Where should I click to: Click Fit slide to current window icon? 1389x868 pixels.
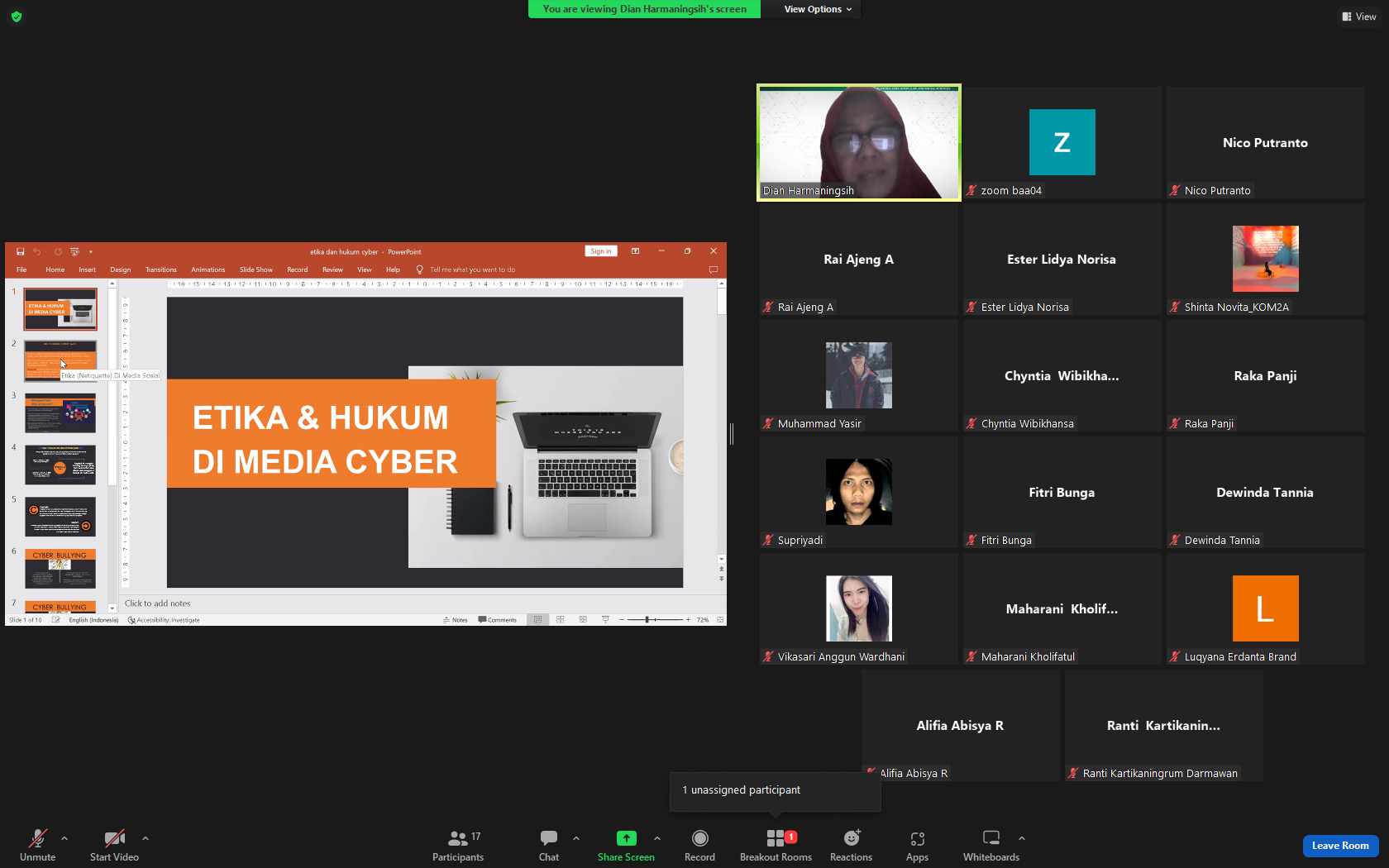720,620
